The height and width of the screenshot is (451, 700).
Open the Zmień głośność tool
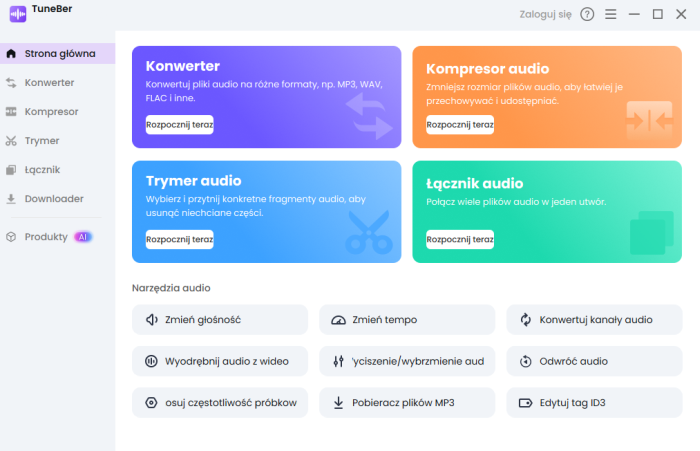[x=220, y=320]
